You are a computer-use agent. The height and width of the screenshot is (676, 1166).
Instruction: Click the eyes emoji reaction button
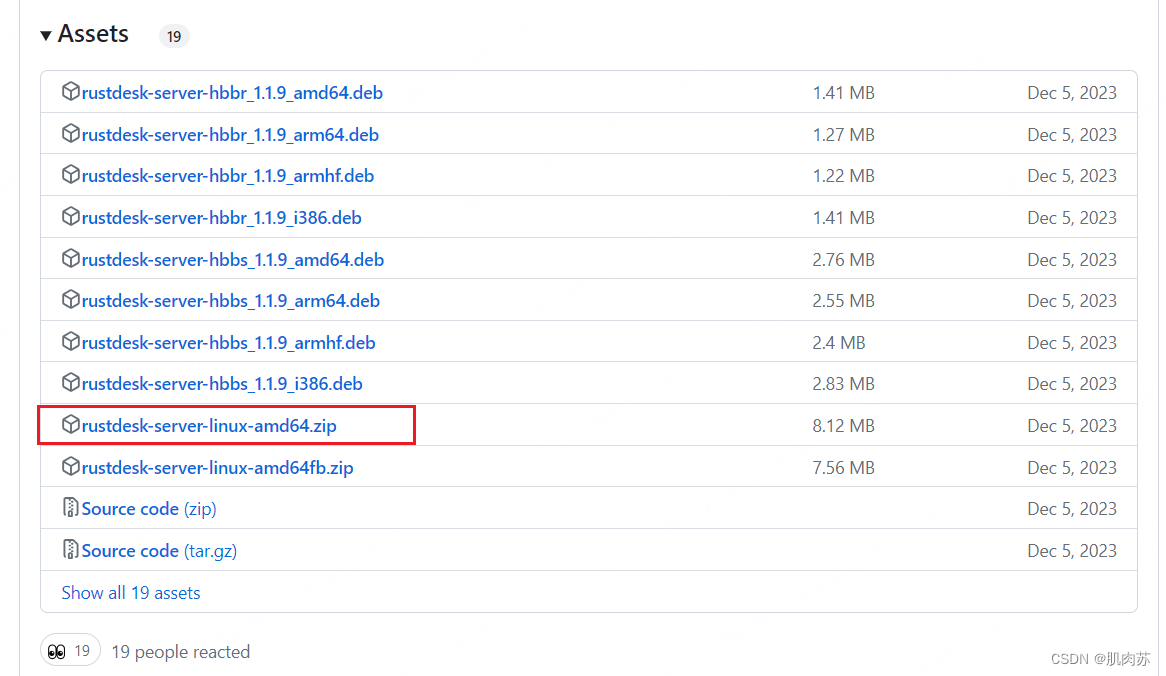pyautogui.click(x=70, y=651)
